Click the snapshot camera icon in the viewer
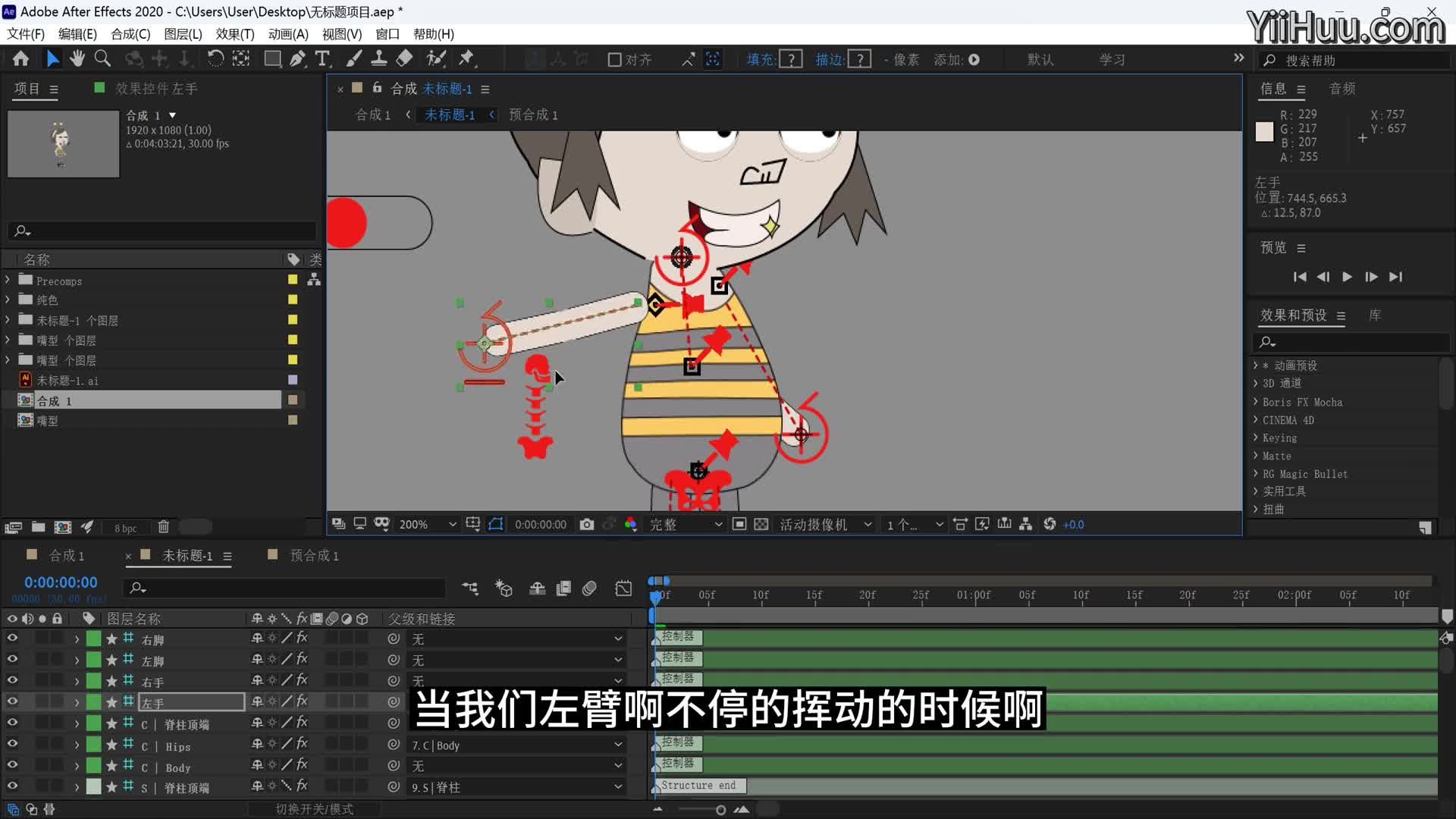 click(586, 524)
